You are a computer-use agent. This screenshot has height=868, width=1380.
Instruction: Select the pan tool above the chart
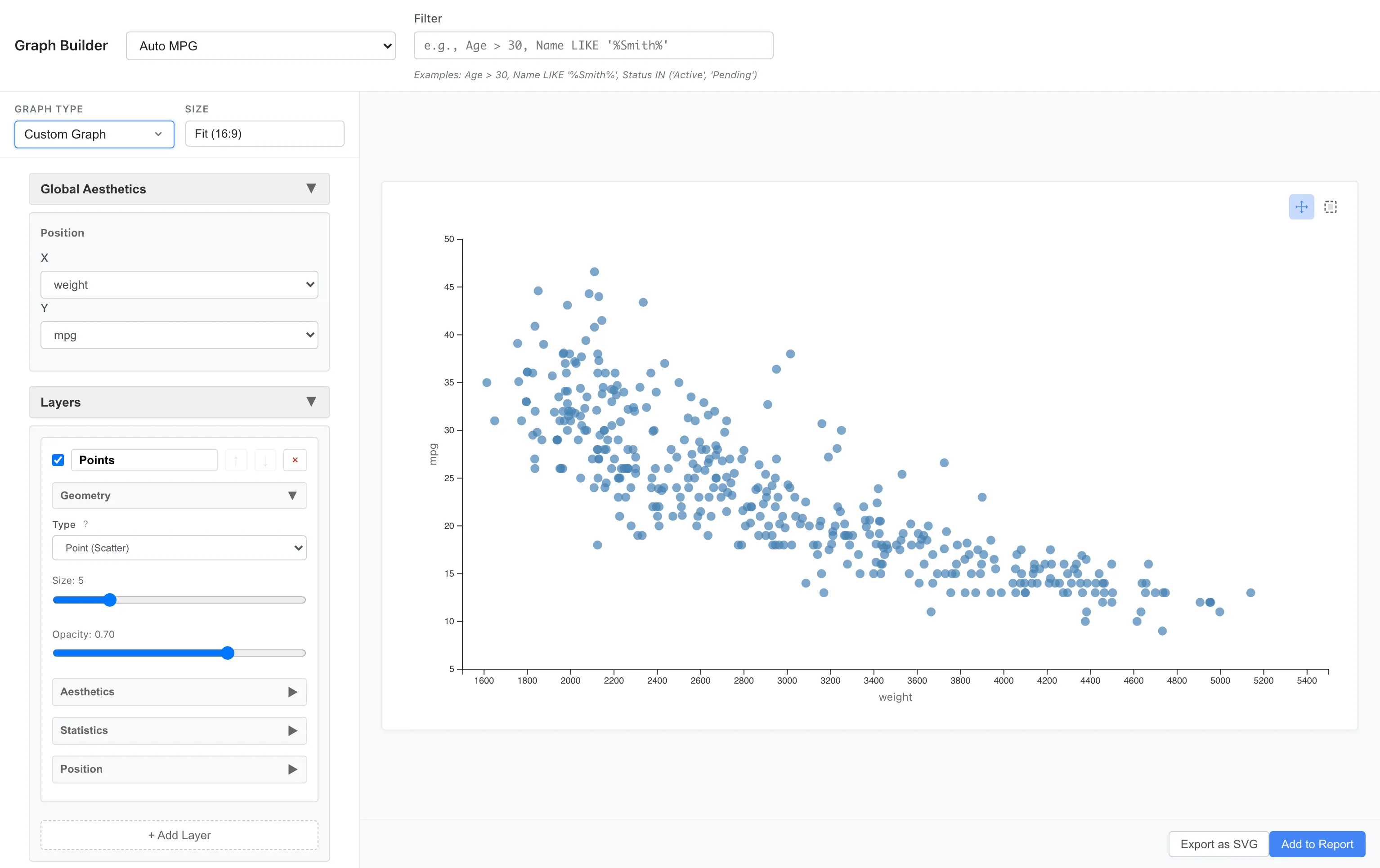coord(1301,207)
